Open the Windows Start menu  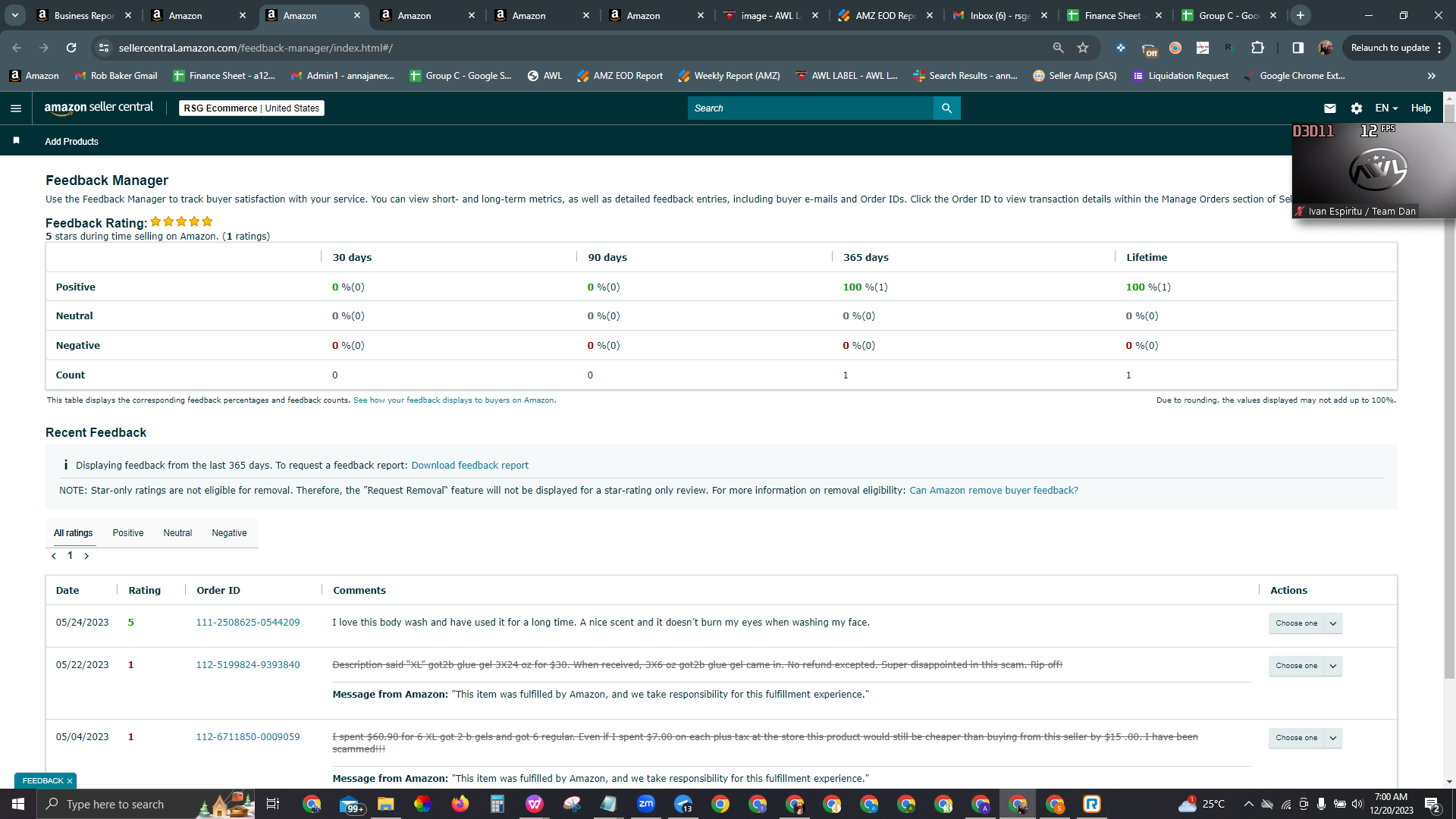18,804
